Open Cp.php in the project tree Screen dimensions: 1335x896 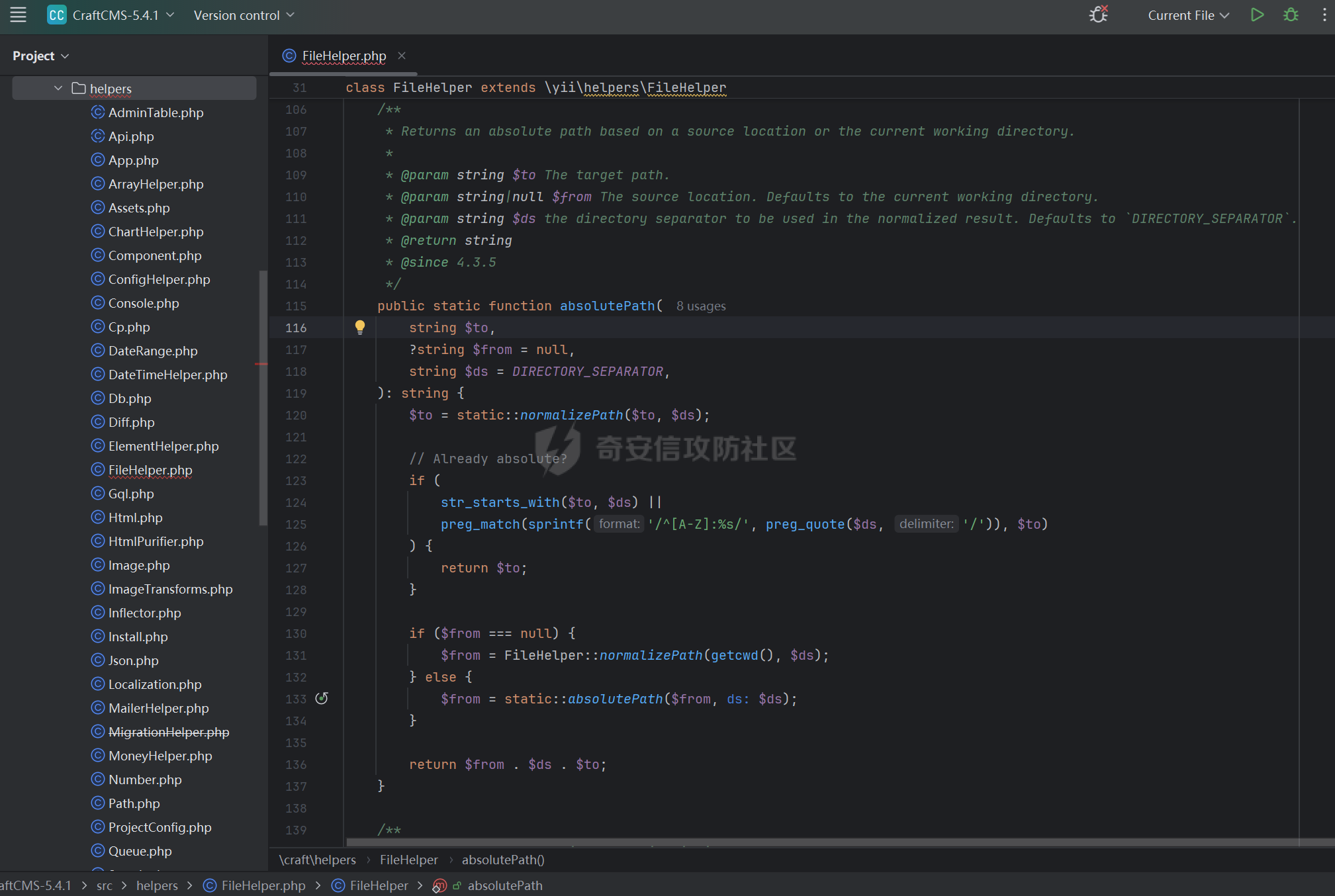click(x=129, y=327)
